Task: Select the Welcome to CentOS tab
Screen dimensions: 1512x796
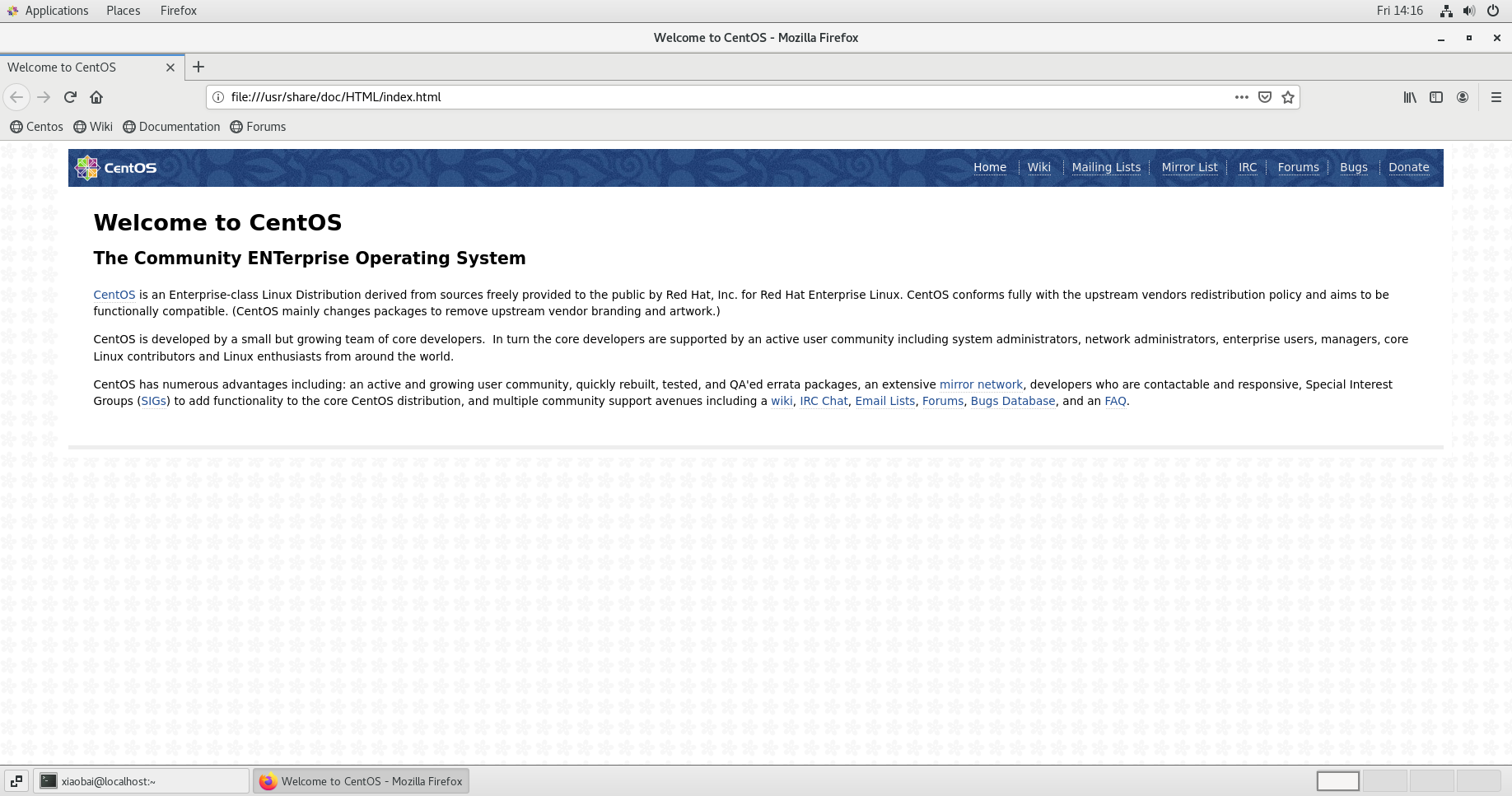Action: coord(91,67)
